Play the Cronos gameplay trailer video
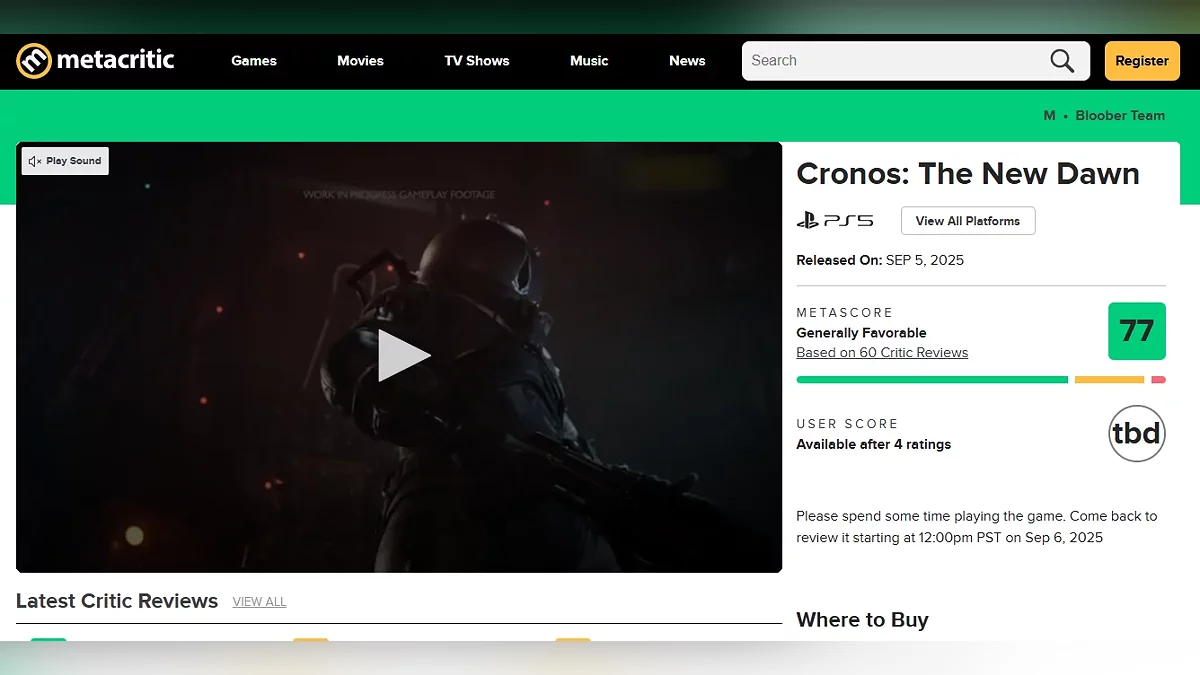Viewport: 1200px width, 675px height. pos(404,356)
